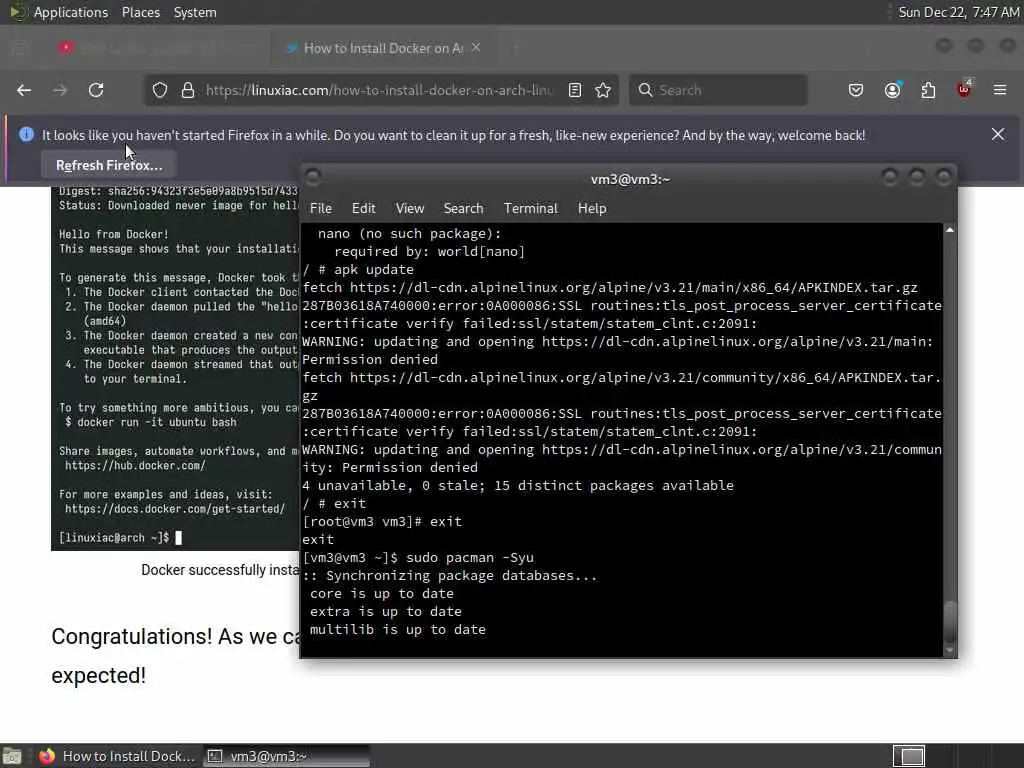Reload the current Firefox page
The image size is (1024, 768).
click(x=96, y=90)
